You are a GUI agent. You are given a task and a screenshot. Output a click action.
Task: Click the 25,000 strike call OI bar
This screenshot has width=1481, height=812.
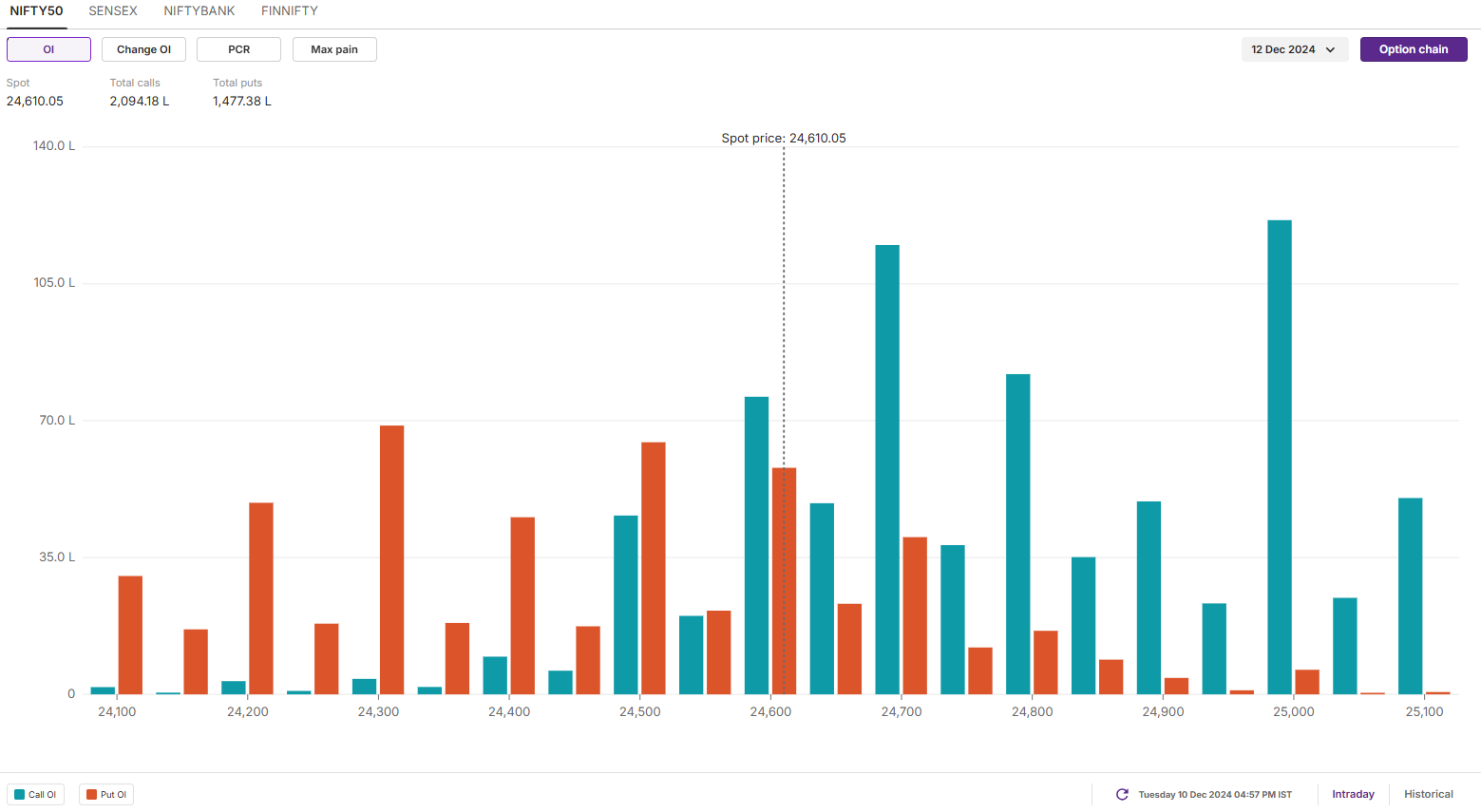(x=1280, y=457)
